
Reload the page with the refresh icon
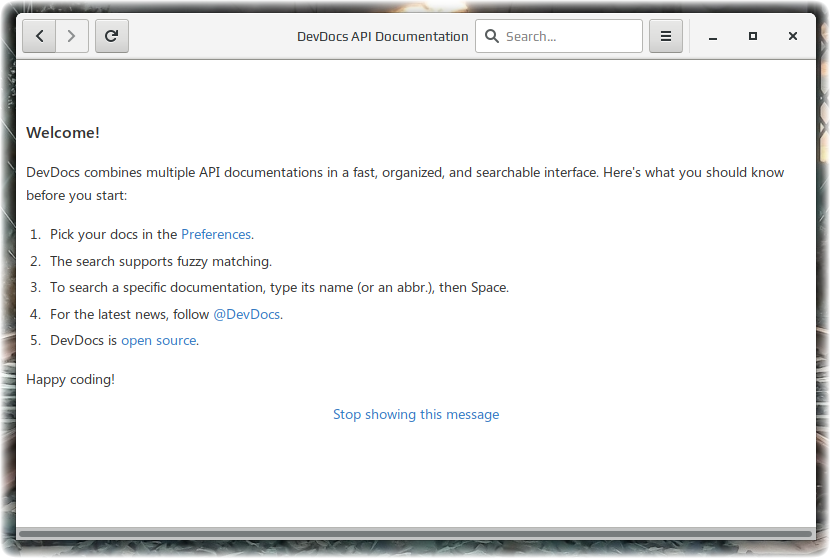pos(112,36)
